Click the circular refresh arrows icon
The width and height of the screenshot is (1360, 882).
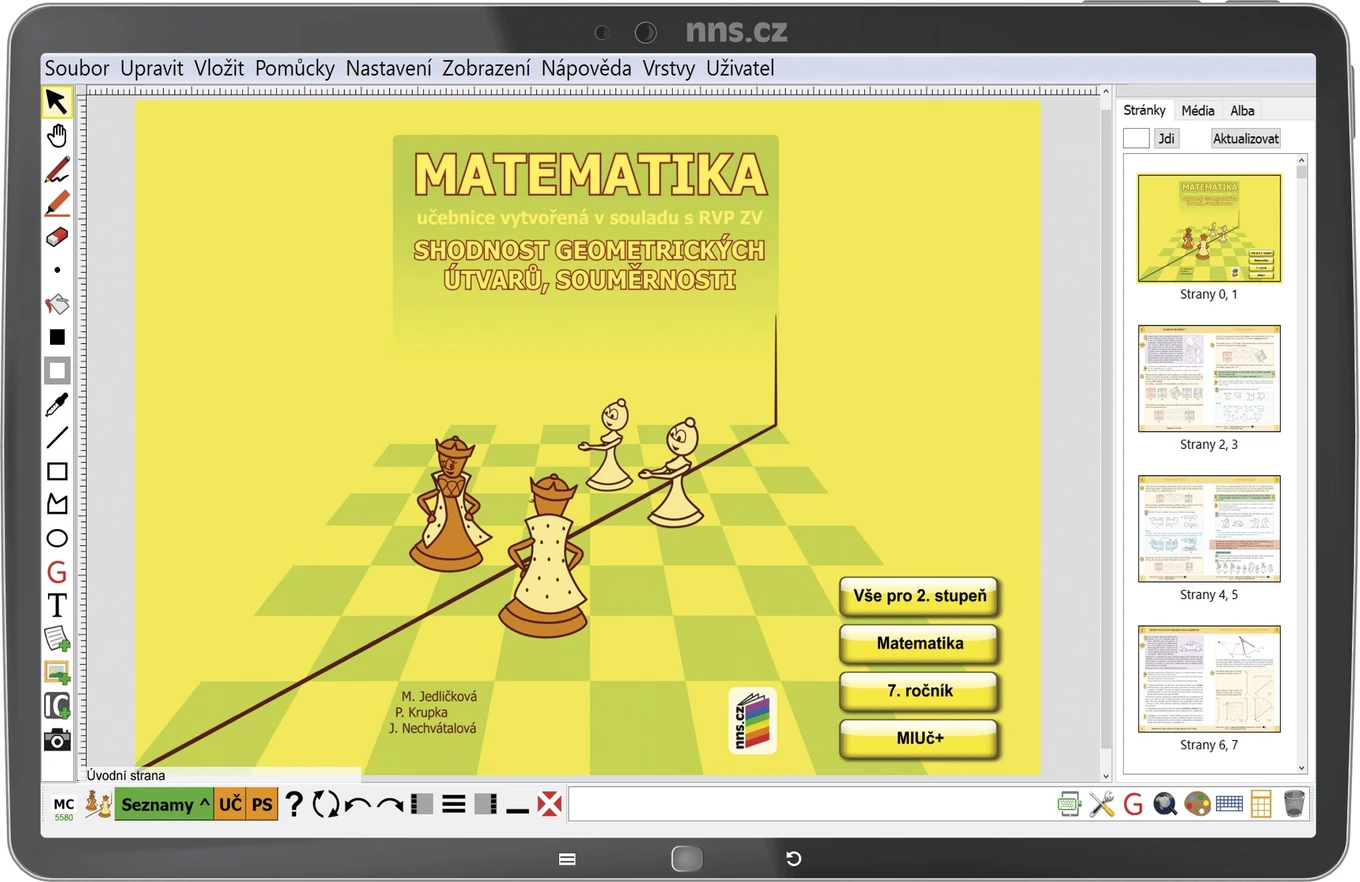(326, 804)
